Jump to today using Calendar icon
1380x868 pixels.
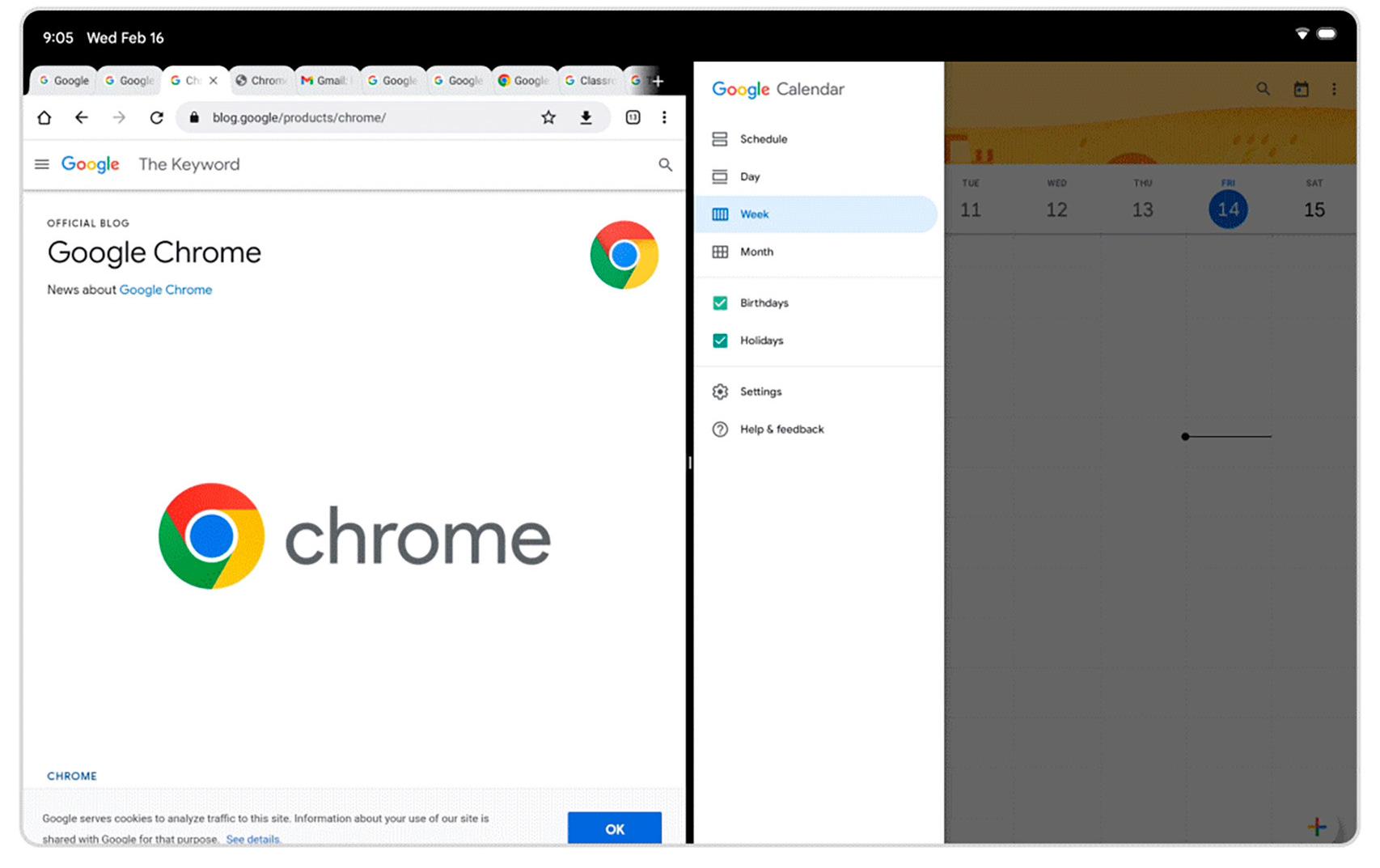tap(1301, 89)
